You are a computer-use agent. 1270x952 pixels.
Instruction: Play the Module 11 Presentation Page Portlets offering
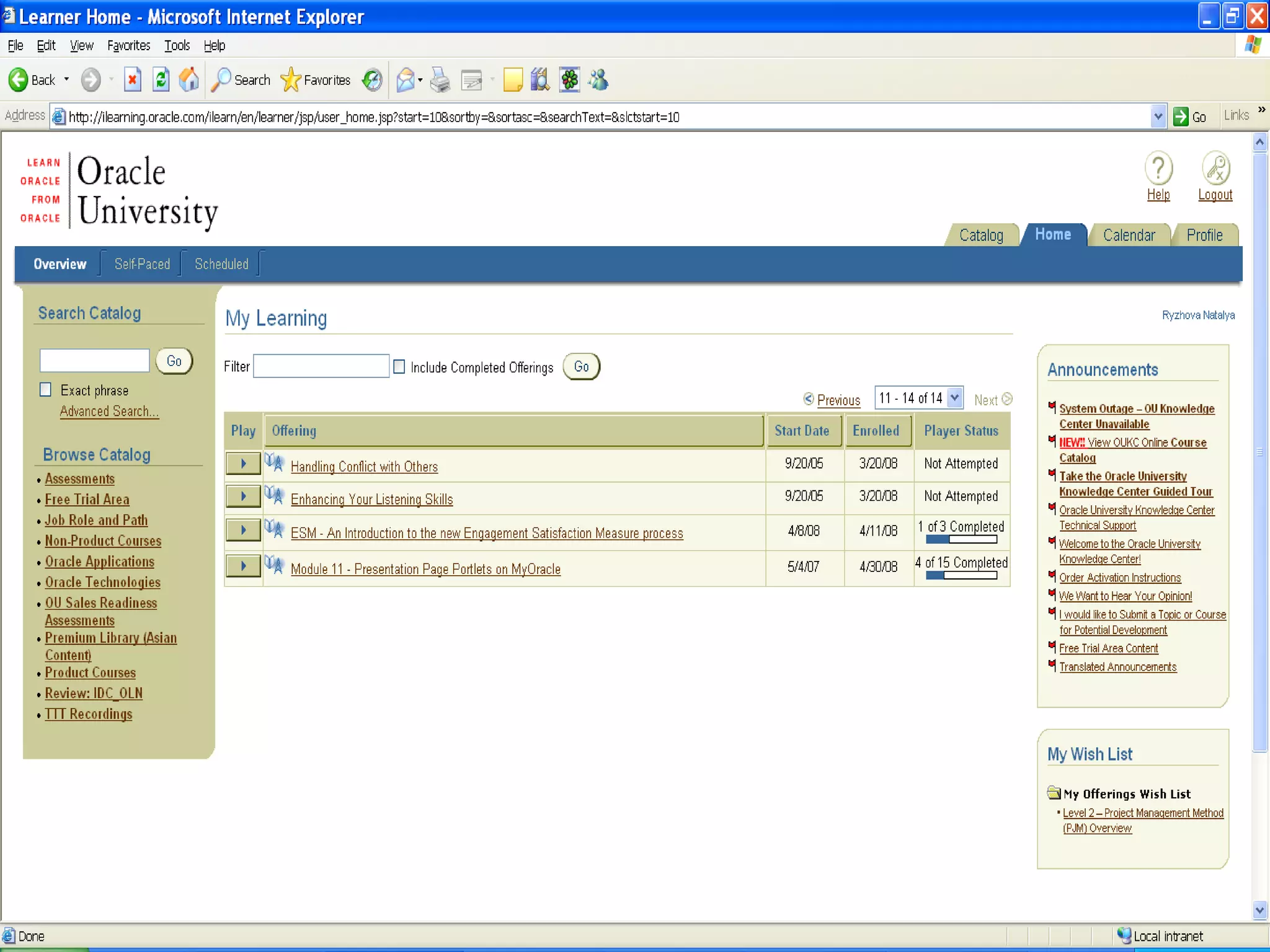243,566
